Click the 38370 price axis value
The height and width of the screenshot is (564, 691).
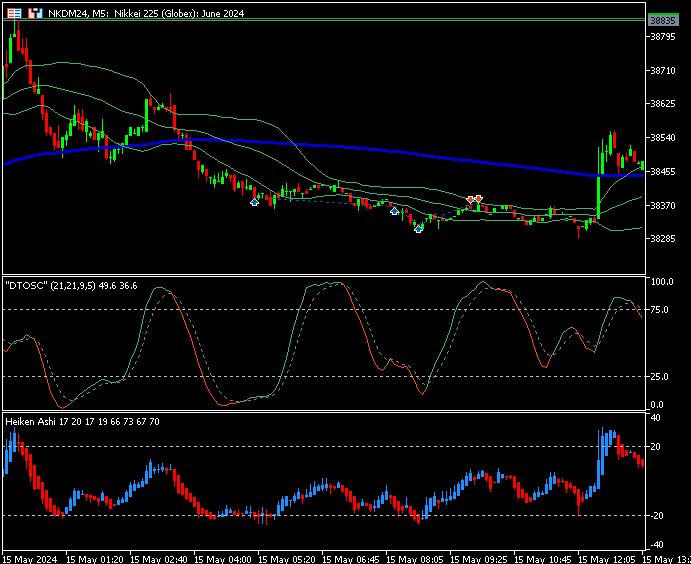[663, 205]
